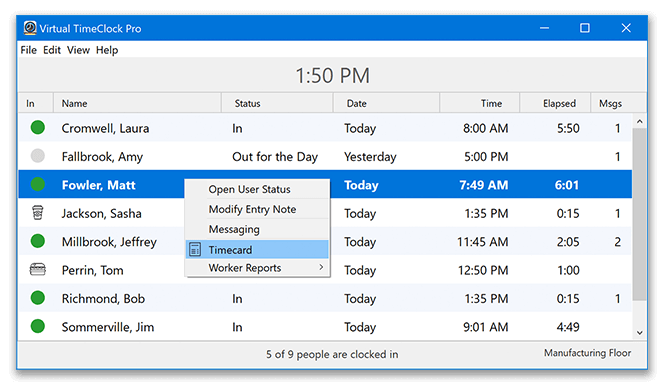665x382 pixels.
Task: Click the Virtual TimeClock Pro app icon
Action: (x=30, y=28)
